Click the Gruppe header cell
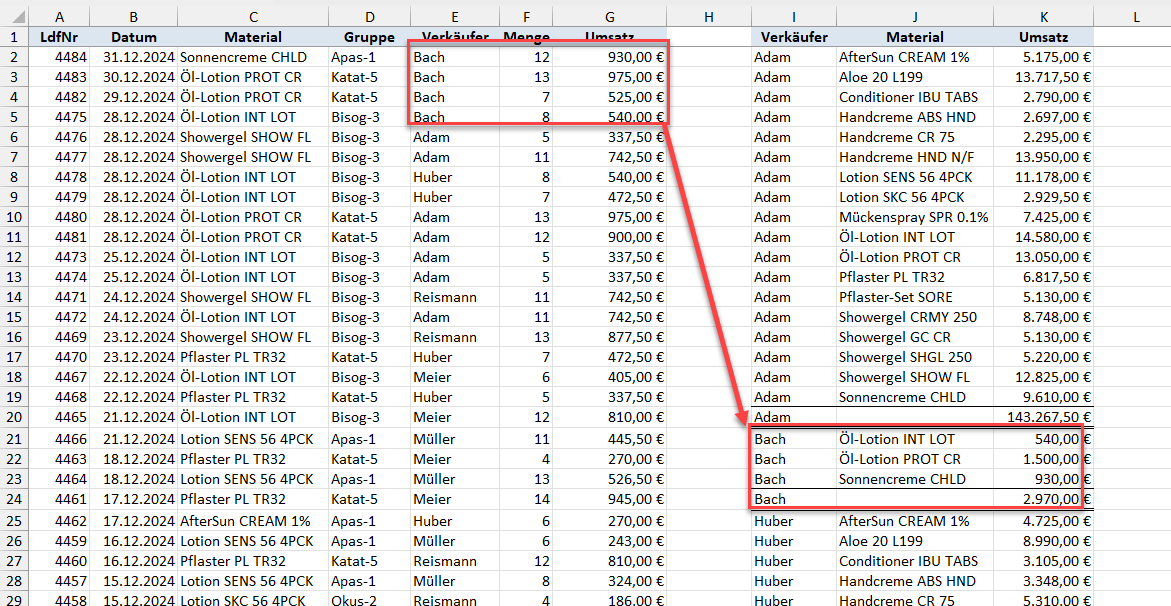Screen dimensions: 1171x606 point(369,37)
